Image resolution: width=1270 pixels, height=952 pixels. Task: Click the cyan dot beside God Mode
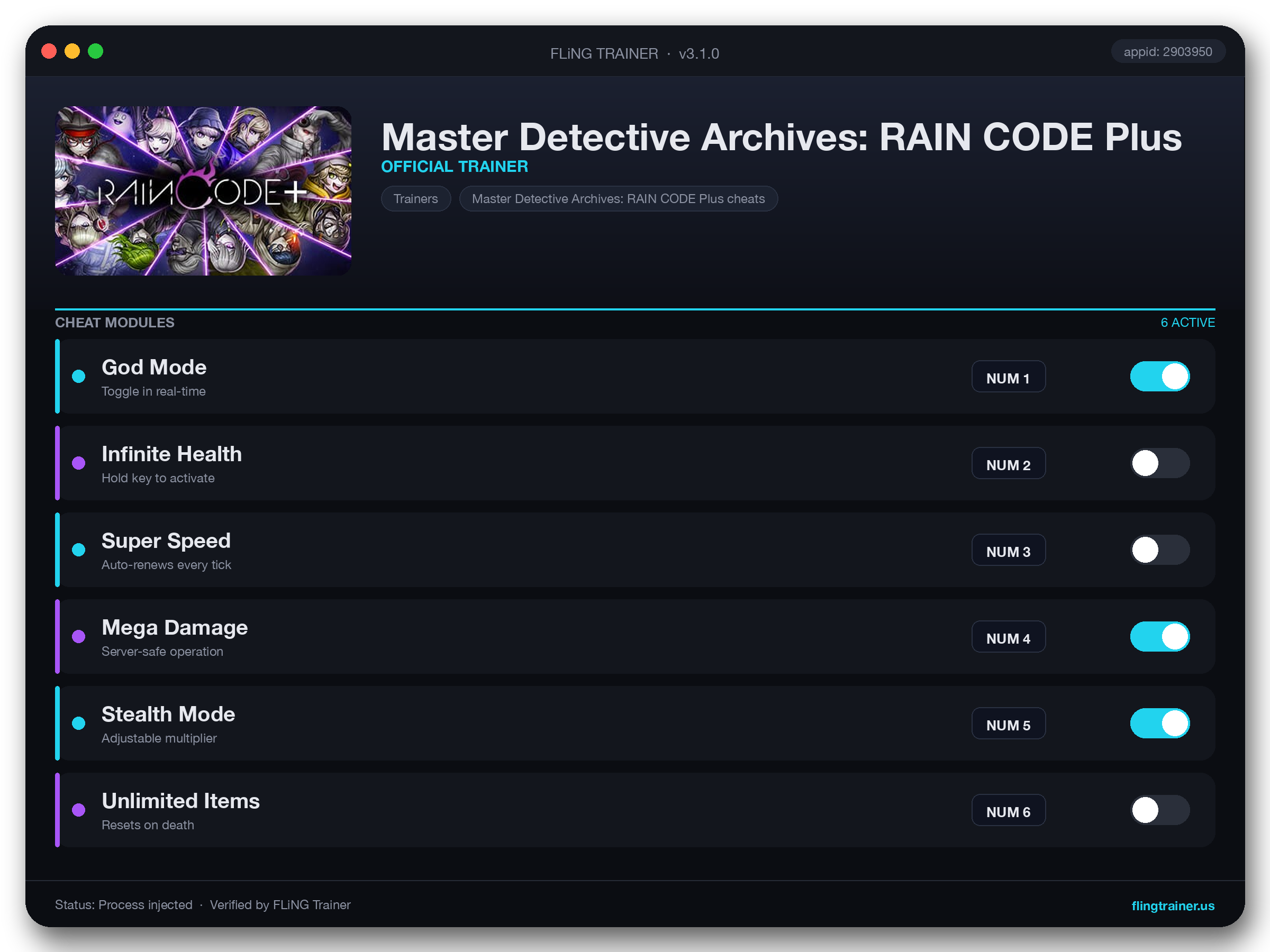point(79,377)
